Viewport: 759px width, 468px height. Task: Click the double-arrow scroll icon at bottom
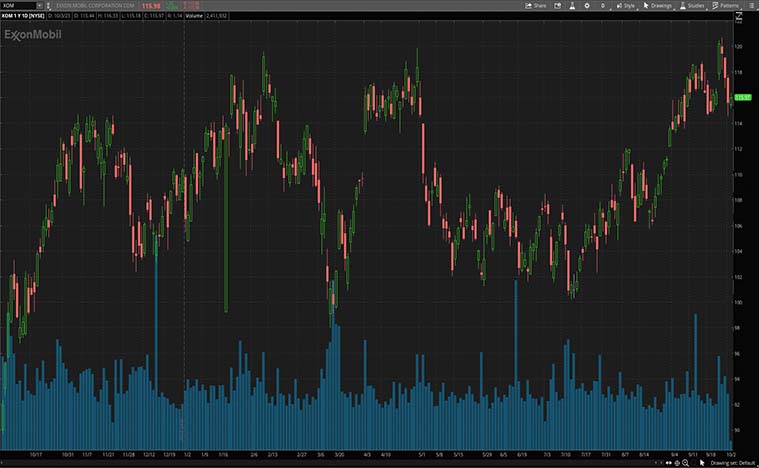(669, 463)
